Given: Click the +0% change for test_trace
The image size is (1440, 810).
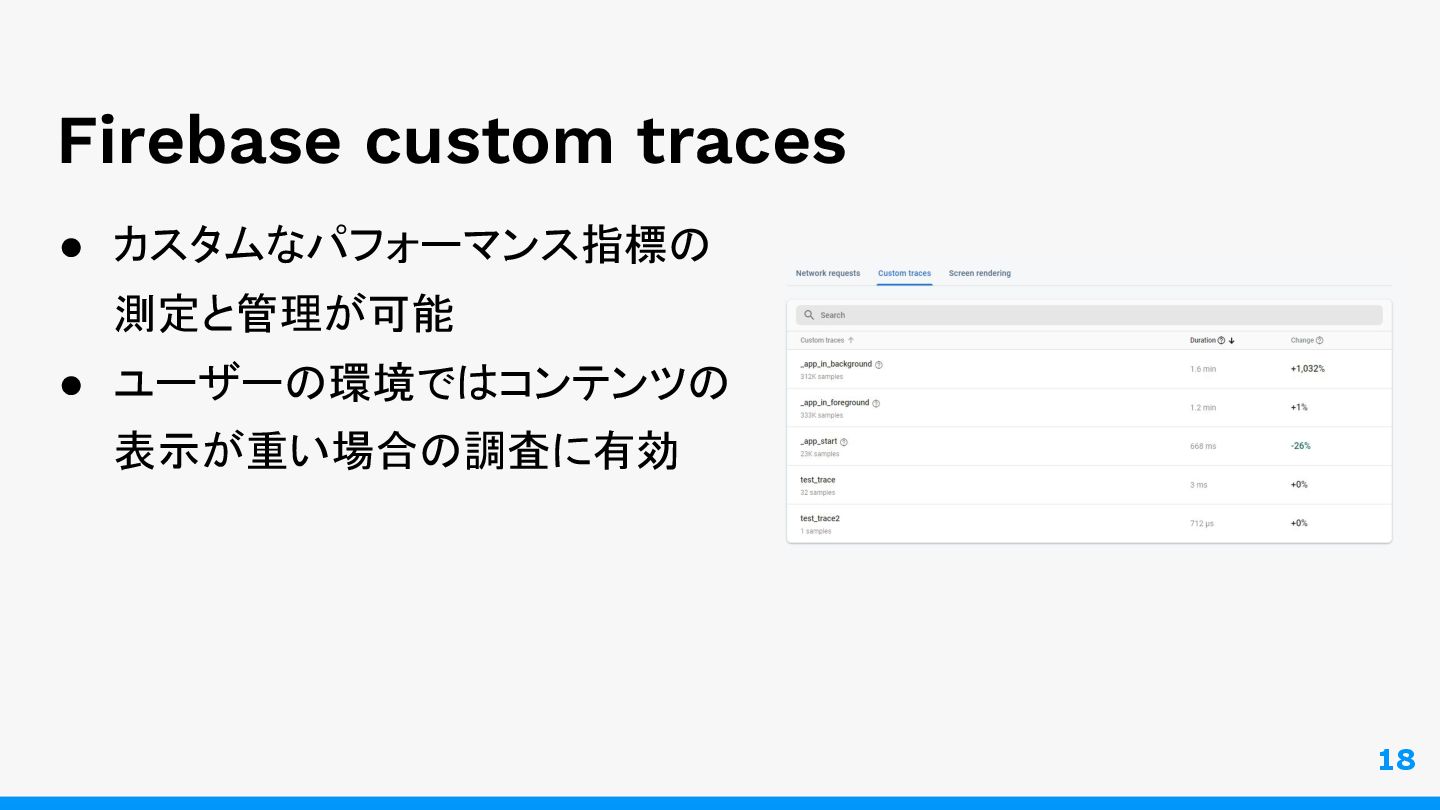Looking at the screenshot, I should (1299, 484).
